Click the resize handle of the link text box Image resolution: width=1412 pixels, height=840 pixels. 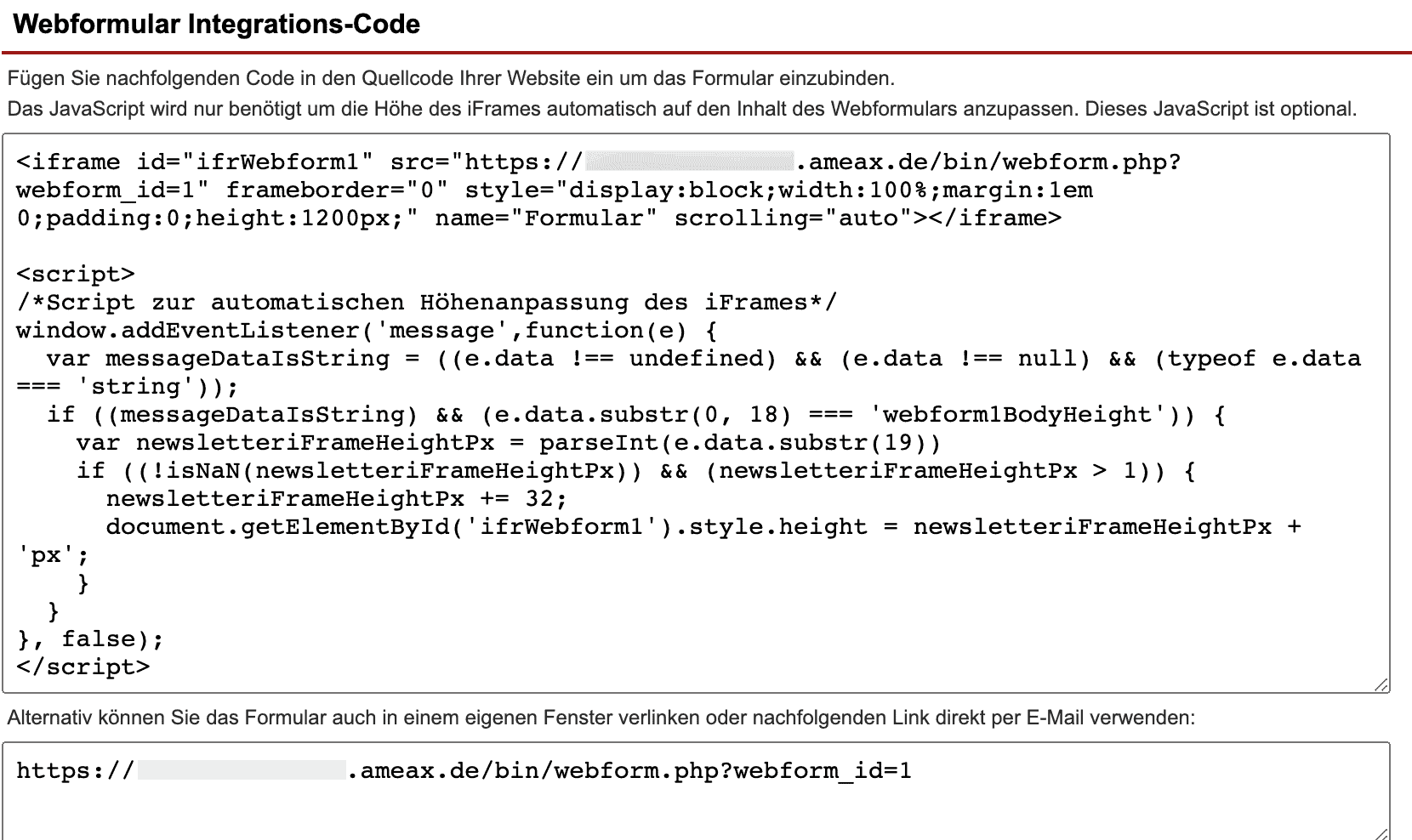(1381, 833)
